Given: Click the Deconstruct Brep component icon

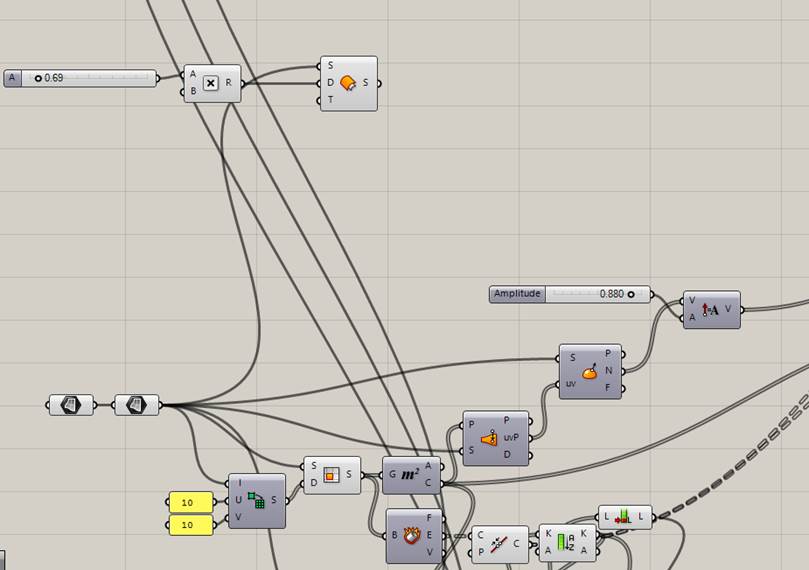Looking at the screenshot, I should [x=411, y=536].
